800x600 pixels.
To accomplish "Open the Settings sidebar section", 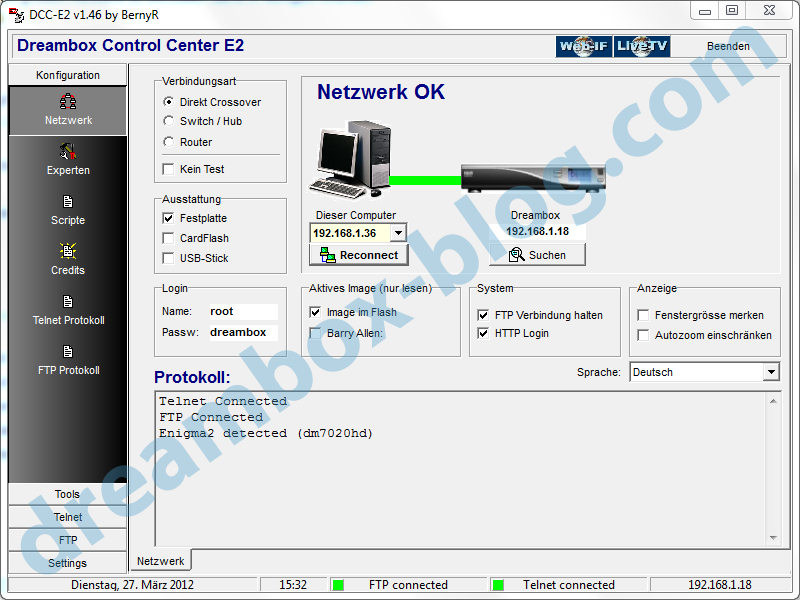I will [x=67, y=563].
